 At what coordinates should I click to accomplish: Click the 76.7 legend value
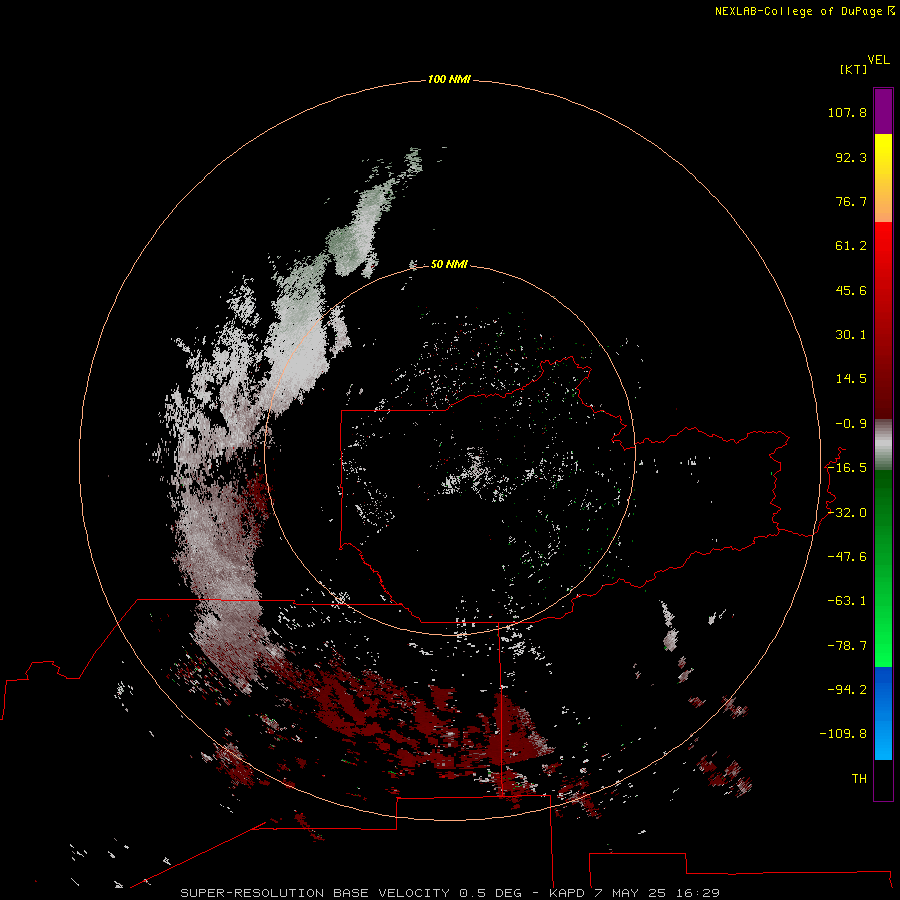pos(851,201)
